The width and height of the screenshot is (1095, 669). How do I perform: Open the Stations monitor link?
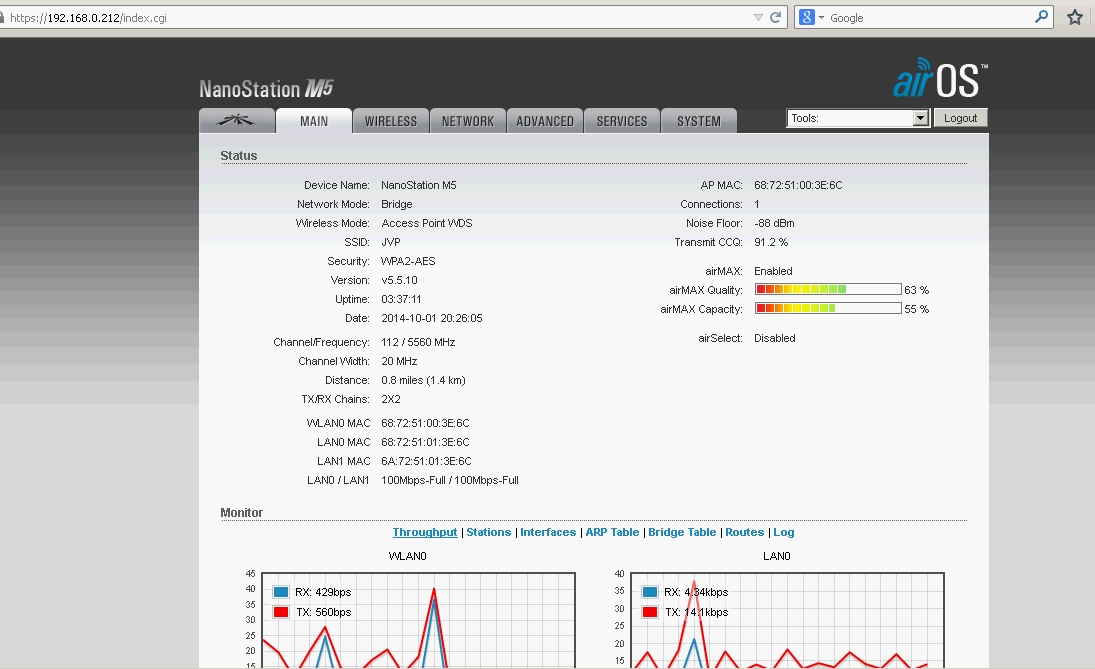click(x=489, y=532)
